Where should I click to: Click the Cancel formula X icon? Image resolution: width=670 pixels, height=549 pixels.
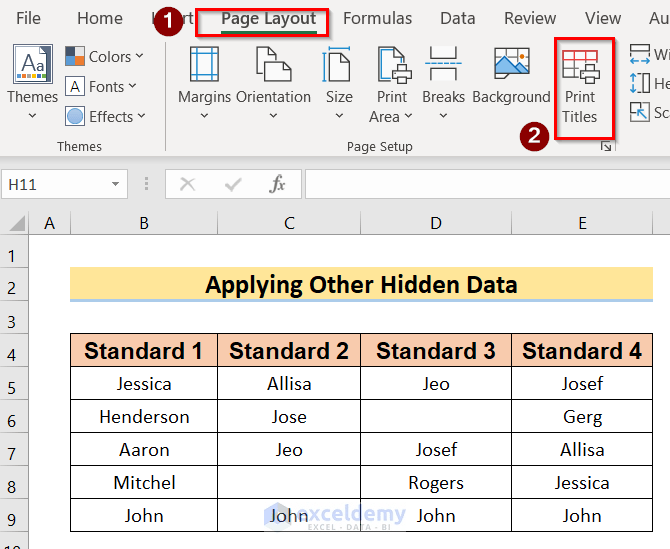187,185
